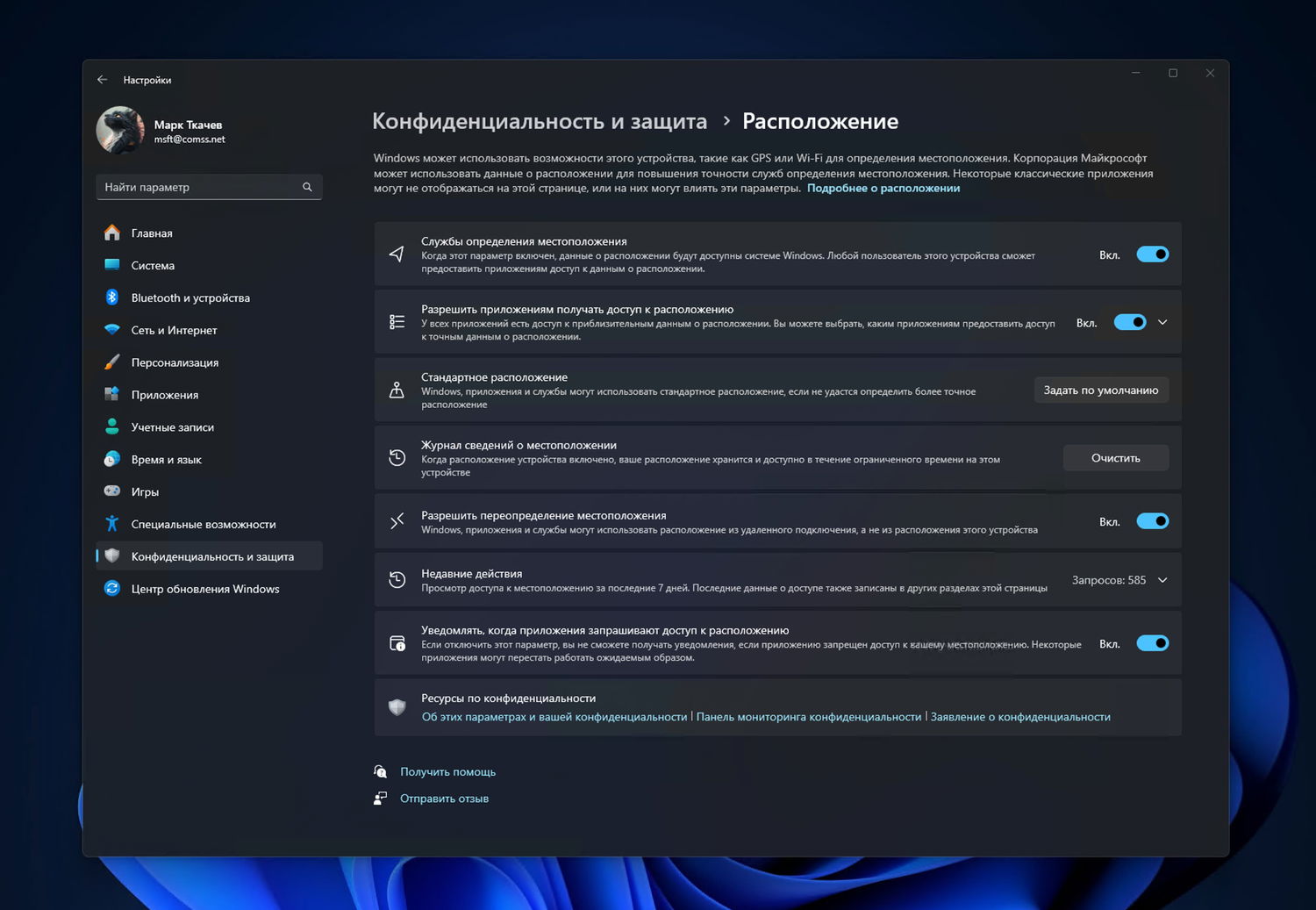
Task: Click the Игры gamepad icon
Action: (x=111, y=491)
